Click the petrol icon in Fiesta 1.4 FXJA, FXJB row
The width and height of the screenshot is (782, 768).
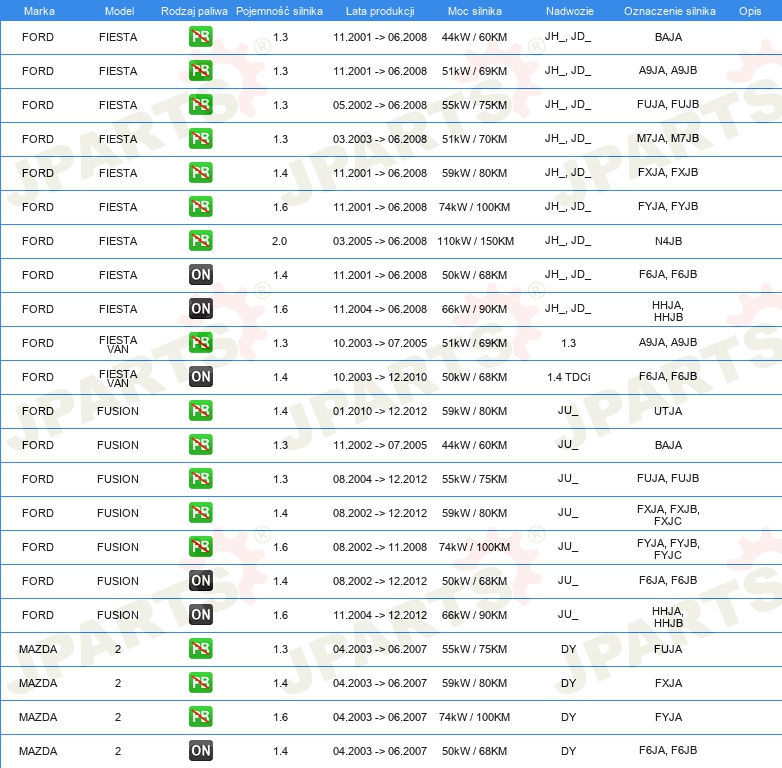tap(200, 173)
